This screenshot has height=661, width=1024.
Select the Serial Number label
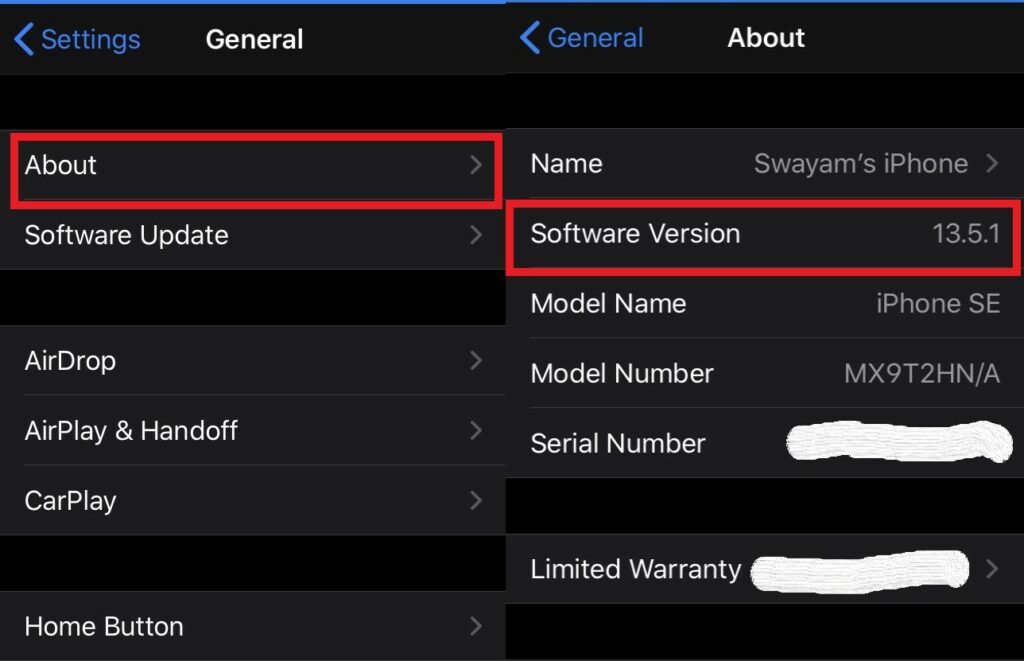[x=618, y=443]
